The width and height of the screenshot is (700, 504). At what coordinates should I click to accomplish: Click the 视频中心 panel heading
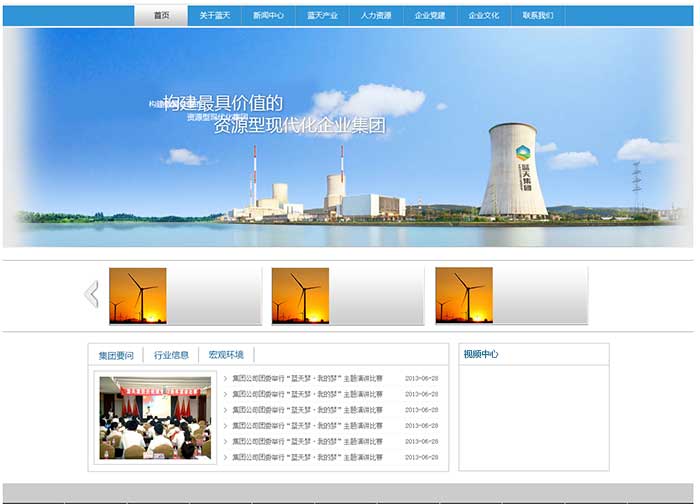click(481, 354)
